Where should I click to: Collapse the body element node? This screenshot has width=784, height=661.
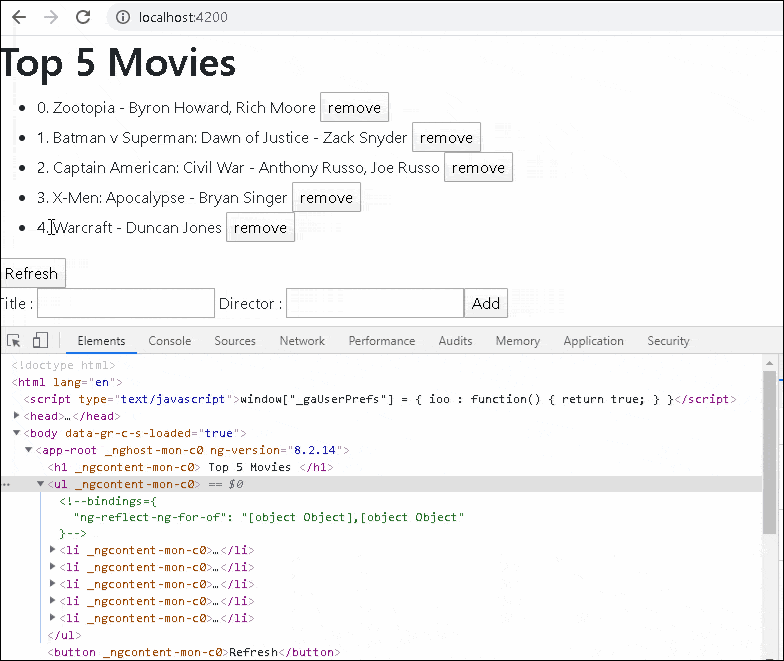(x=14, y=433)
